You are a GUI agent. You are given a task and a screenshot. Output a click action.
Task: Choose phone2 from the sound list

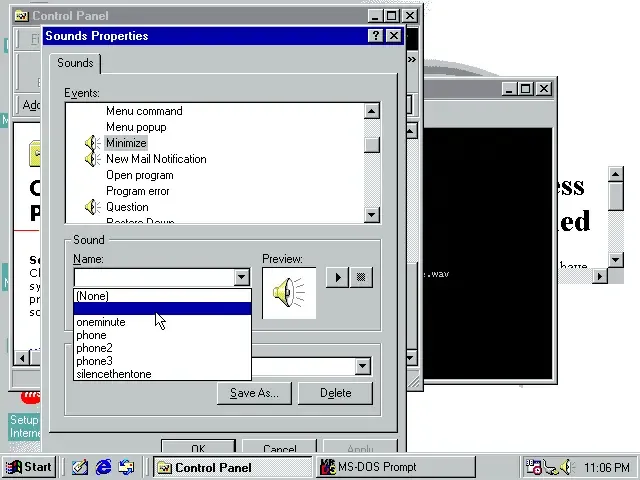point(162,348)
